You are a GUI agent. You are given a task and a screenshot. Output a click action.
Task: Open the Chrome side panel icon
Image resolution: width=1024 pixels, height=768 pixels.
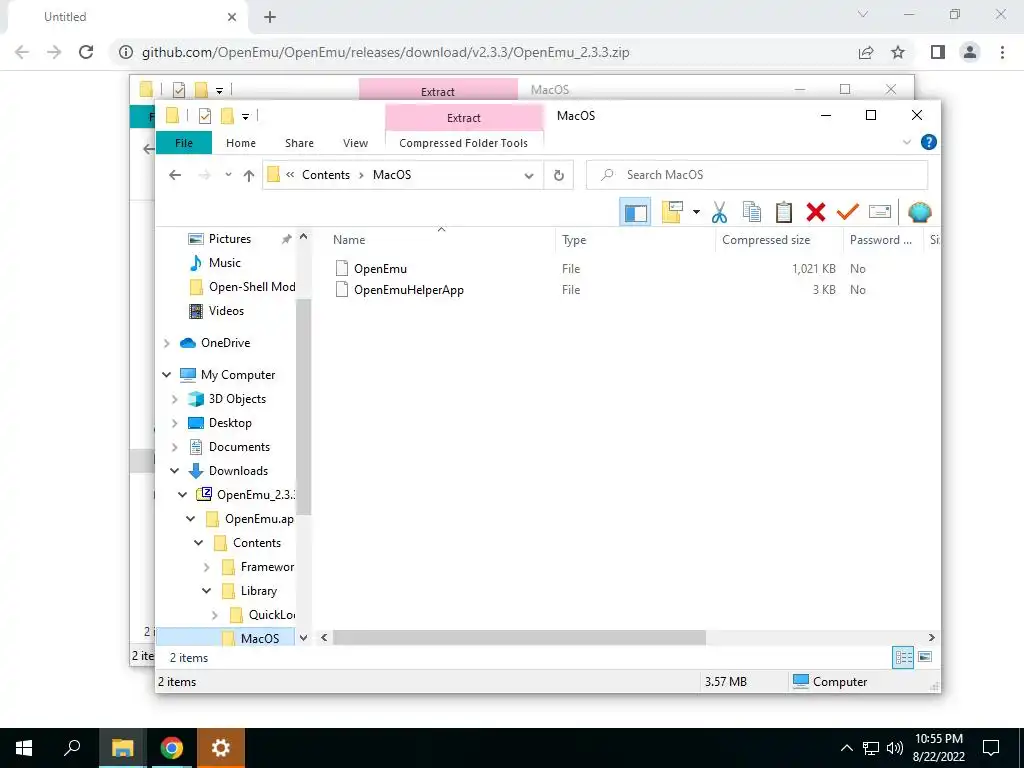coord(938,52)
